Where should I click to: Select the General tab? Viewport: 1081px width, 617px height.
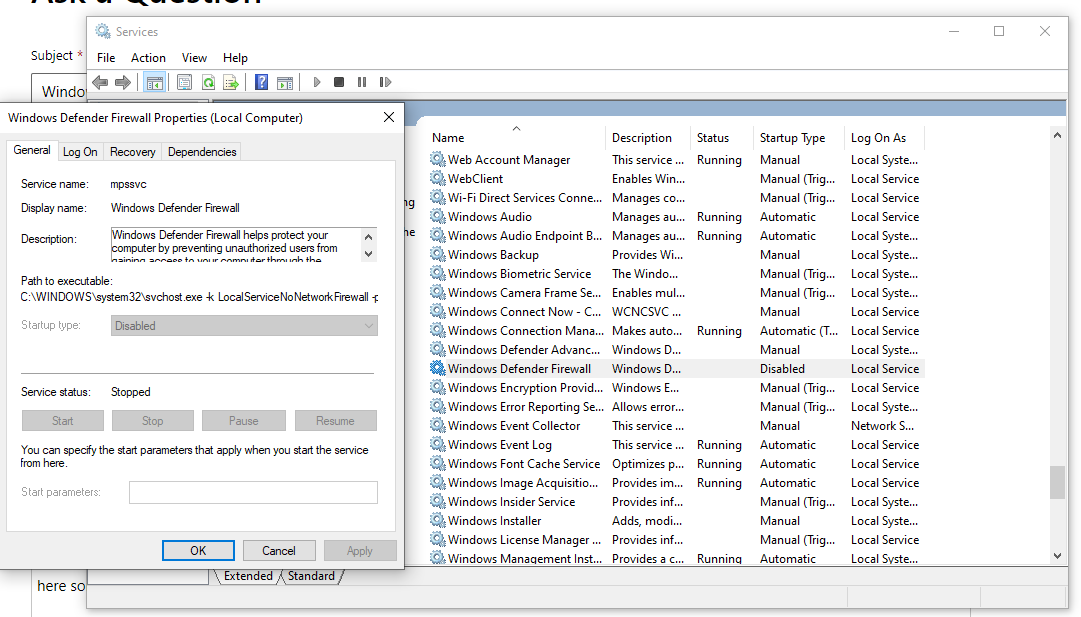32,150
